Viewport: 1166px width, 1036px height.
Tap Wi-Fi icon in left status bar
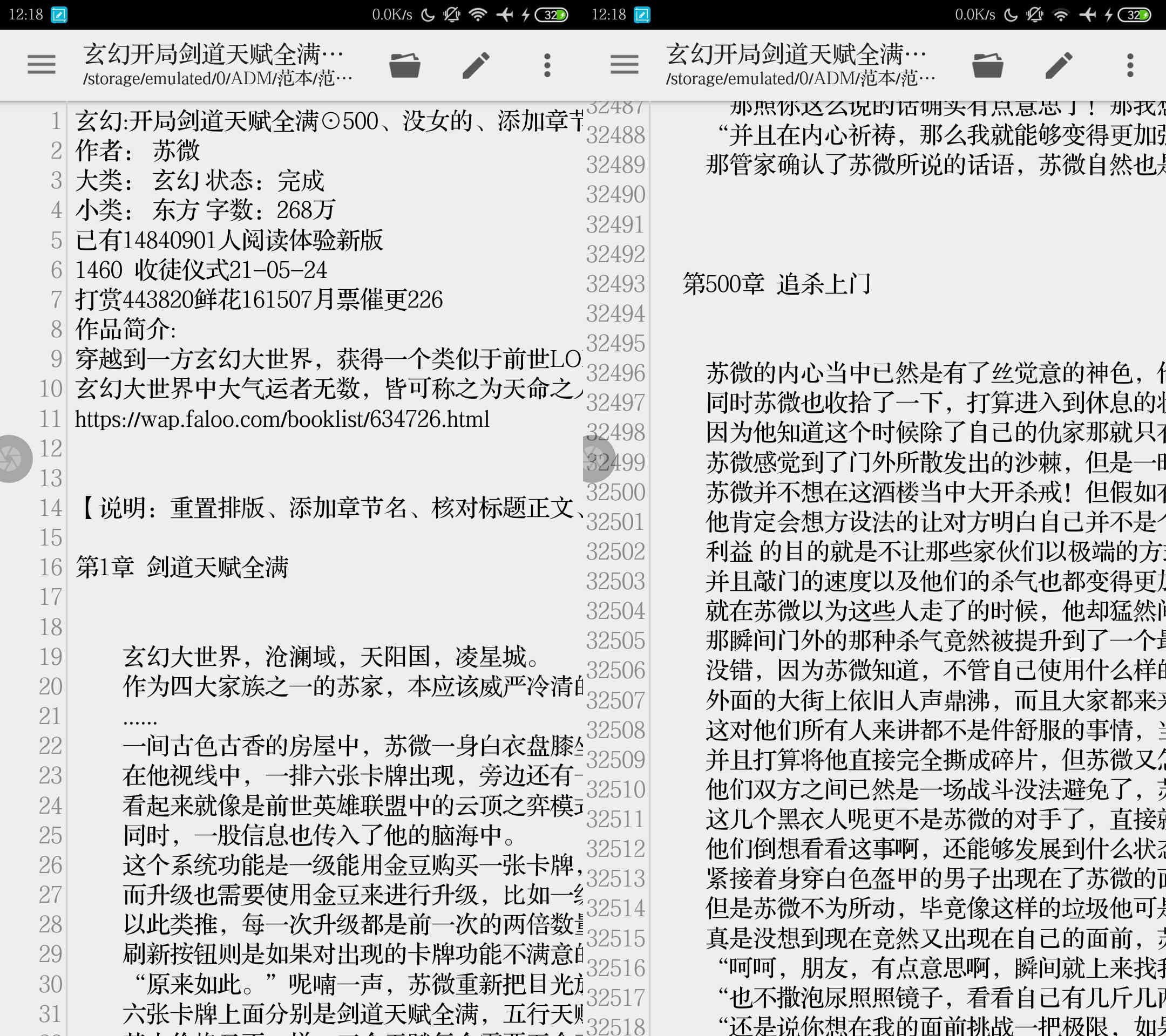pos(478,14)
